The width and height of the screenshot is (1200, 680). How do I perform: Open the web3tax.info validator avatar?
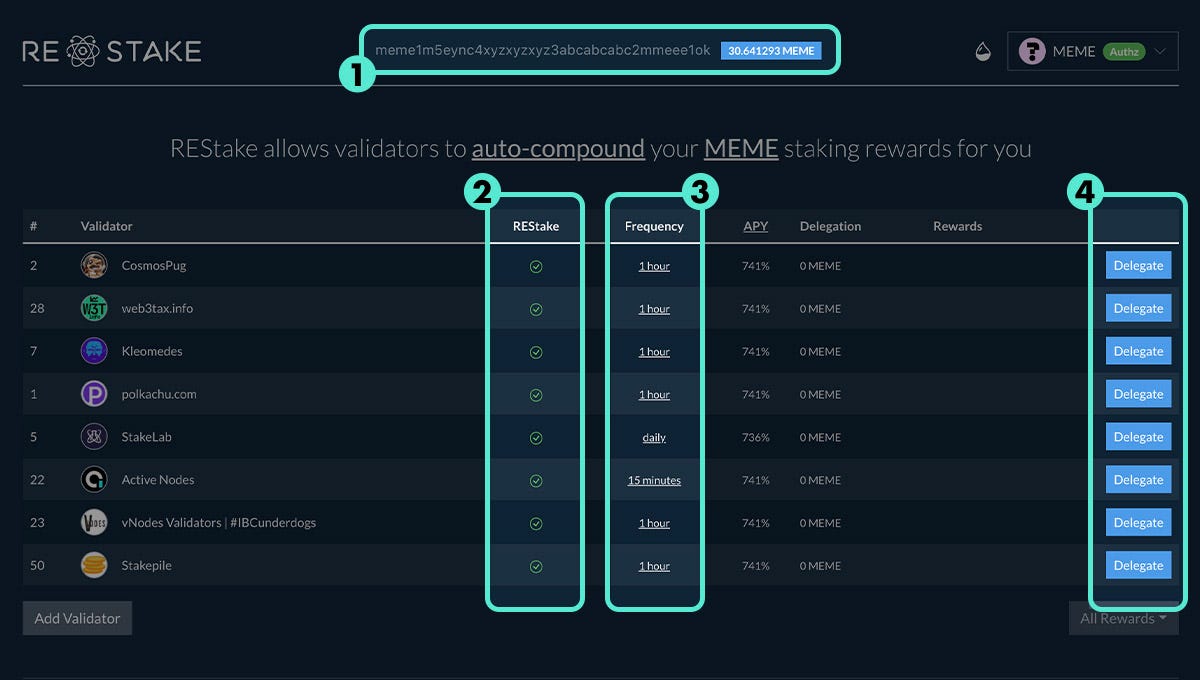94,308
